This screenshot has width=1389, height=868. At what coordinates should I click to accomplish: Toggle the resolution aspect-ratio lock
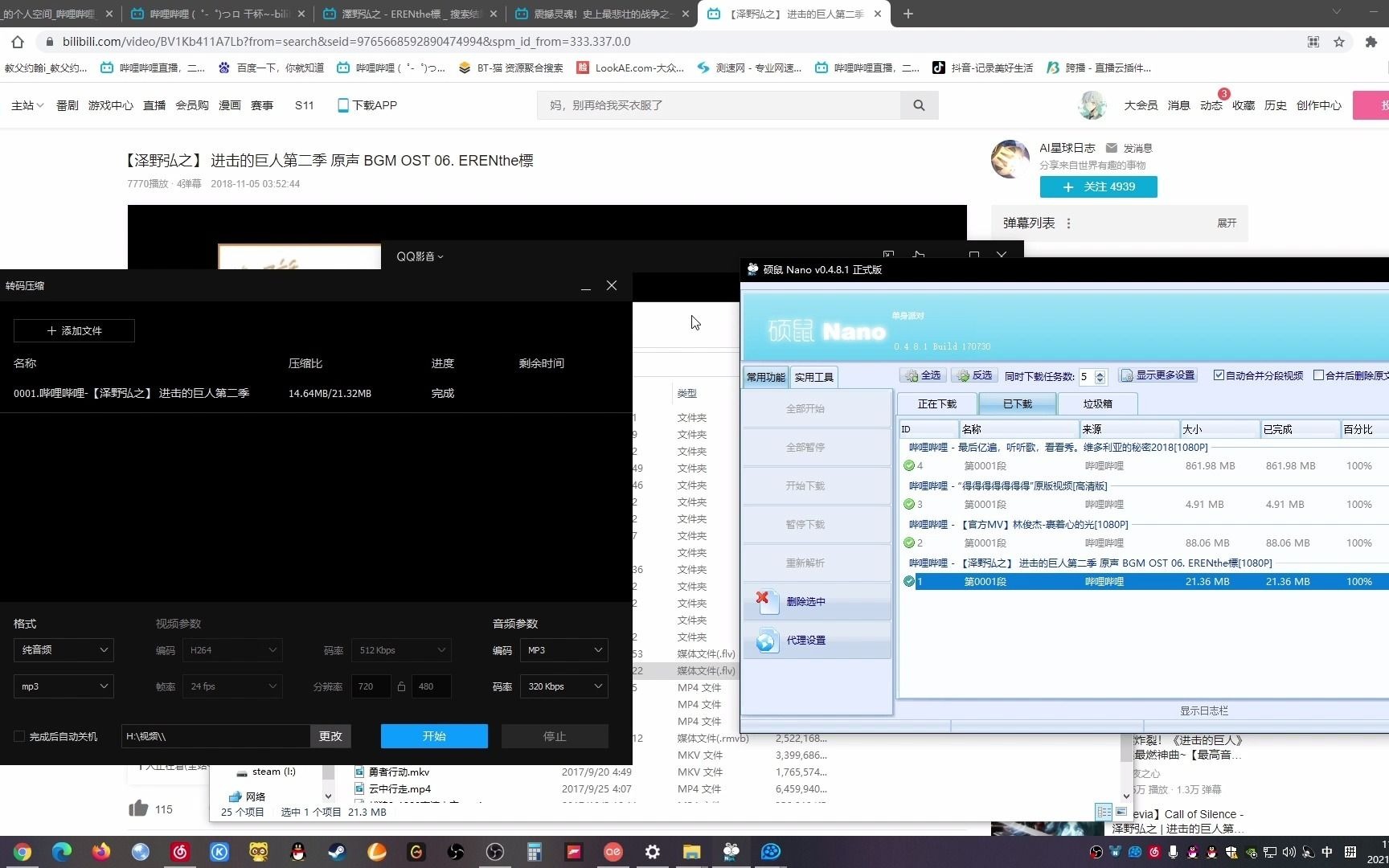[401, 686]
